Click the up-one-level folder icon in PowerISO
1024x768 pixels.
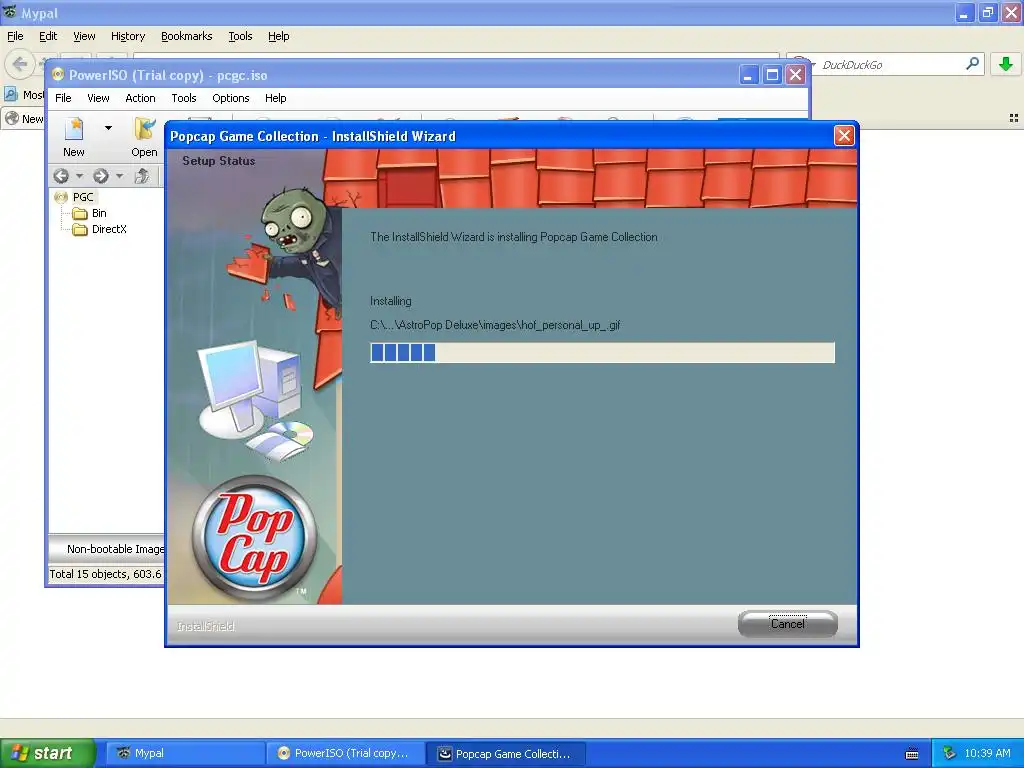point(142,176)
